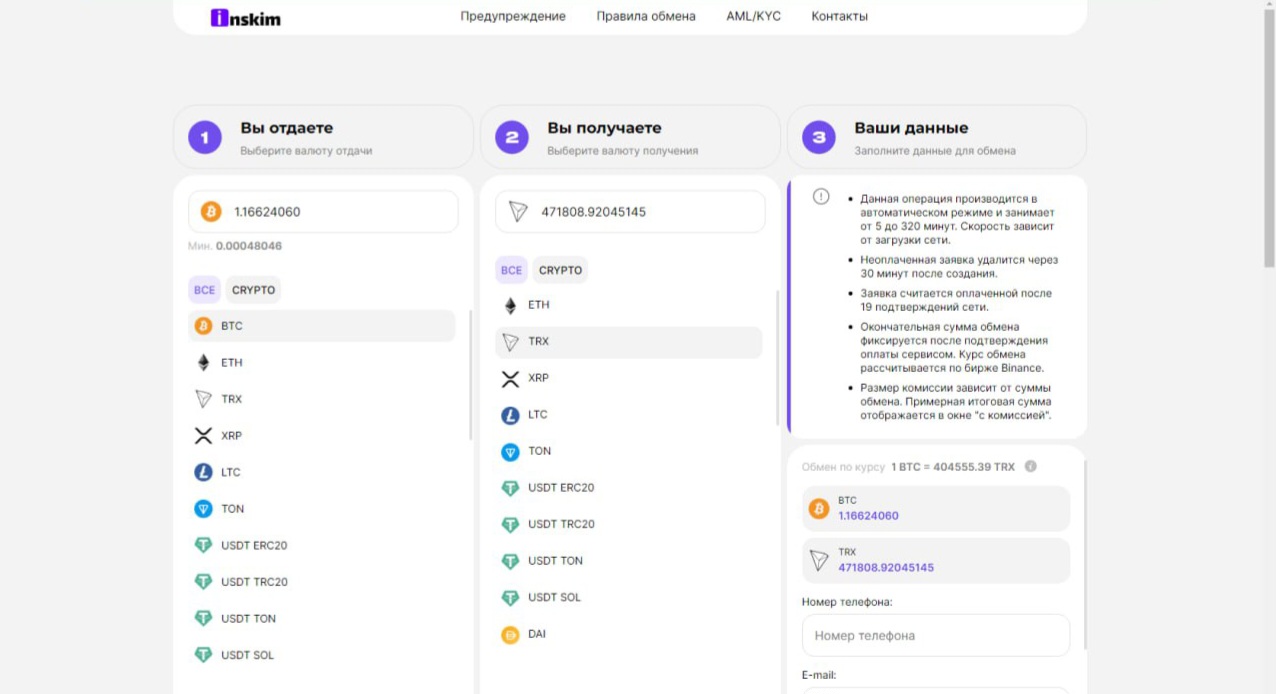
Task: Open the Предупреждение menu item
Action: 513,16
